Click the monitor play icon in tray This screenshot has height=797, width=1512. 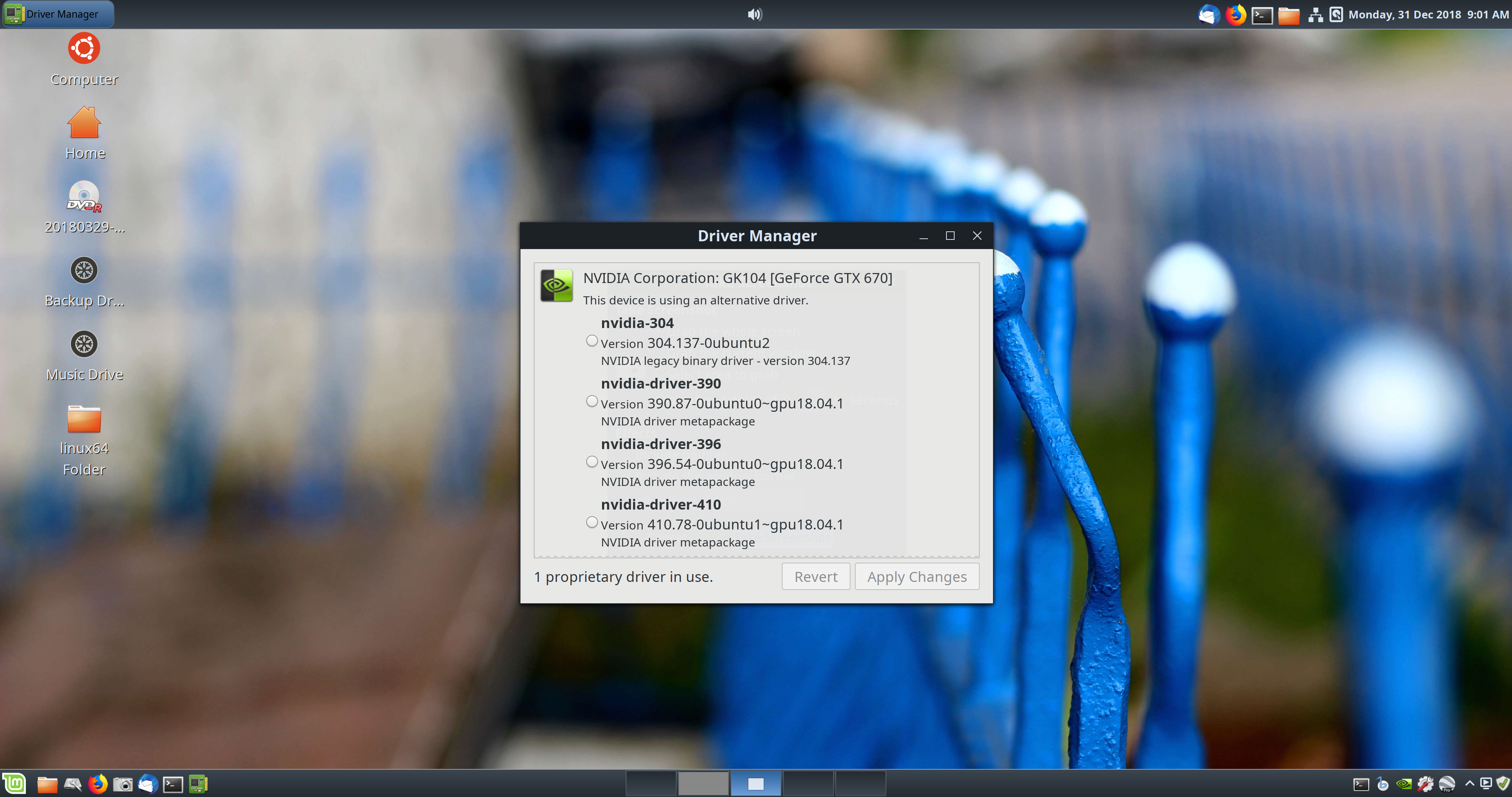pos(1485,783)
